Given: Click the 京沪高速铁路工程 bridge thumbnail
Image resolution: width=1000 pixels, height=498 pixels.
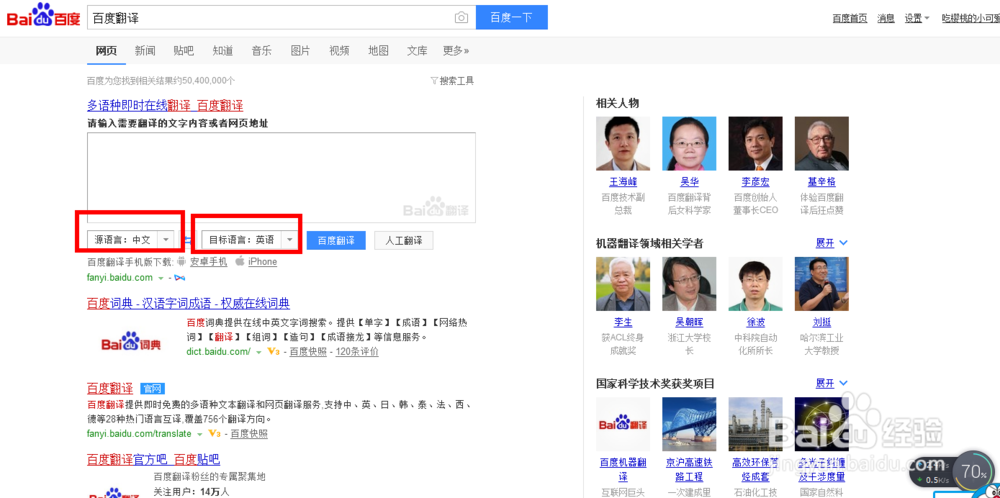Looking at the screenshot, I should [689, 424].
